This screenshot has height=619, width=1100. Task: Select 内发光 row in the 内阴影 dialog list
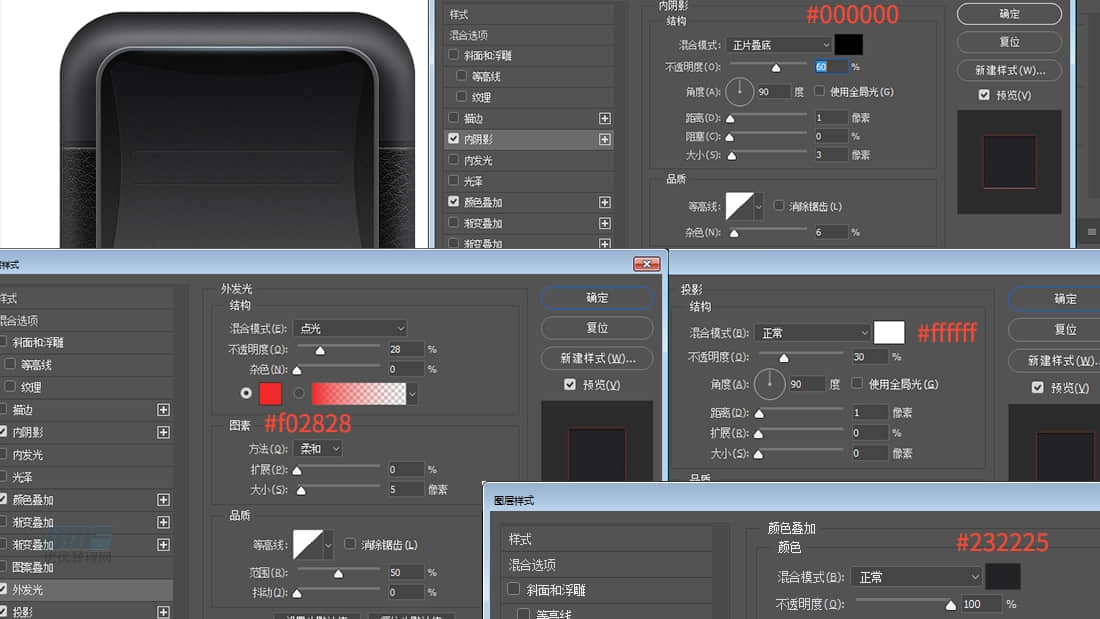coord(530,161)
